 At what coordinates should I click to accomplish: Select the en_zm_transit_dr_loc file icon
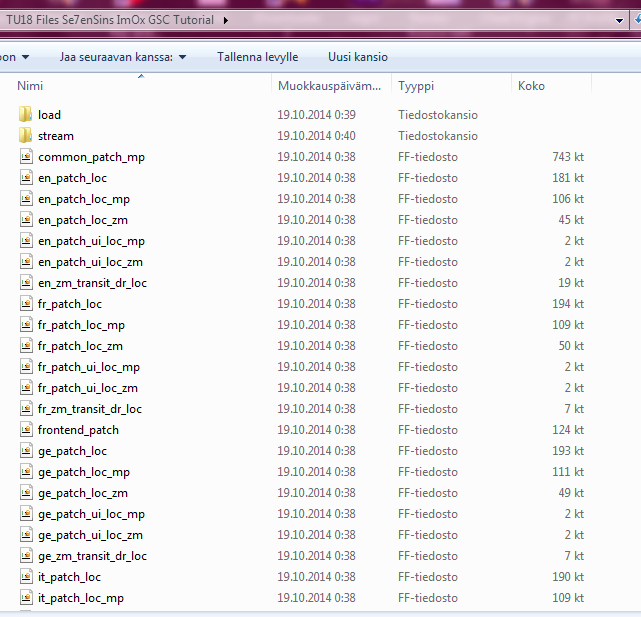click(x=26, y=283)
